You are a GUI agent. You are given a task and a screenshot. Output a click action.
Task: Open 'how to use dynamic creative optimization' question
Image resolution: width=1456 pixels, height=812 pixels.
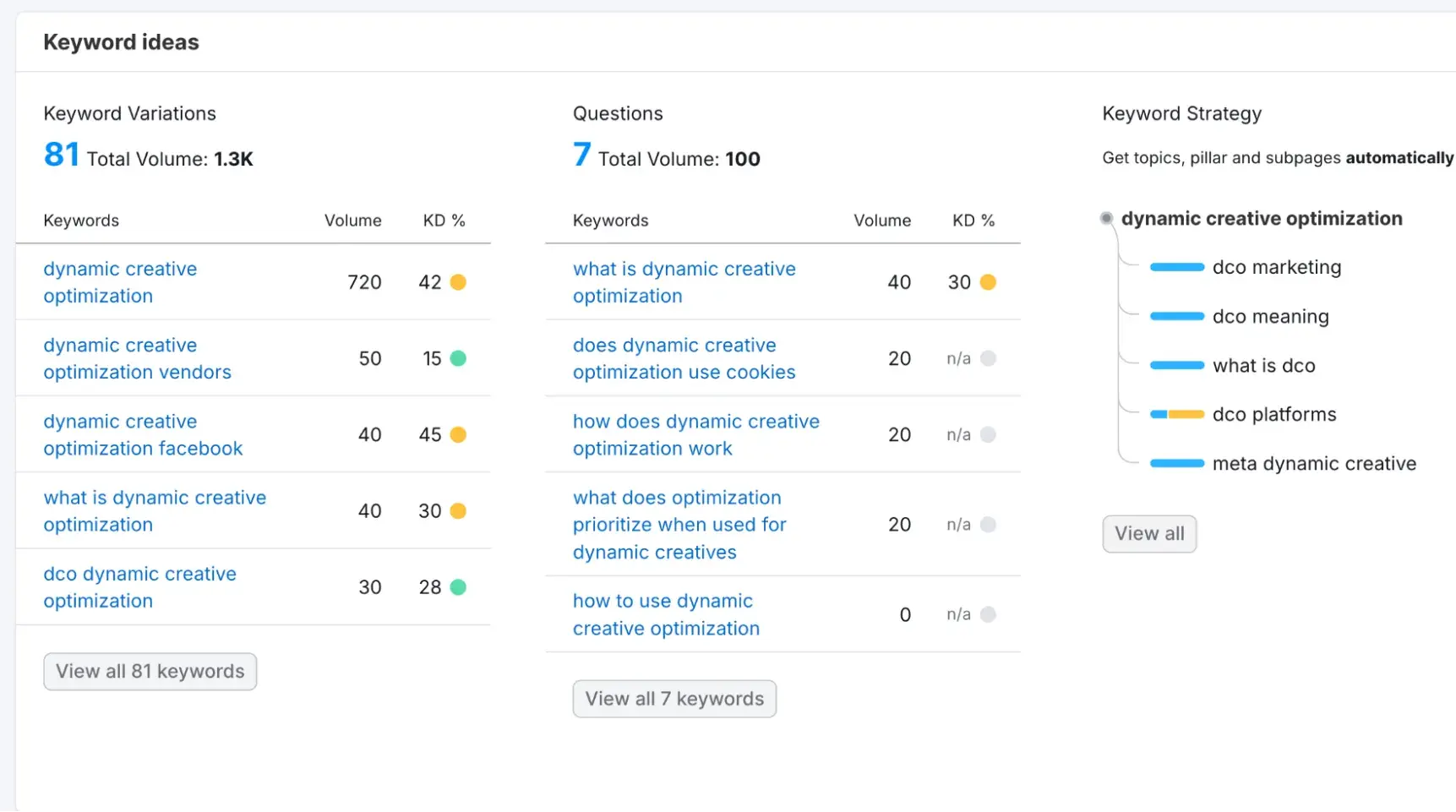666,614
